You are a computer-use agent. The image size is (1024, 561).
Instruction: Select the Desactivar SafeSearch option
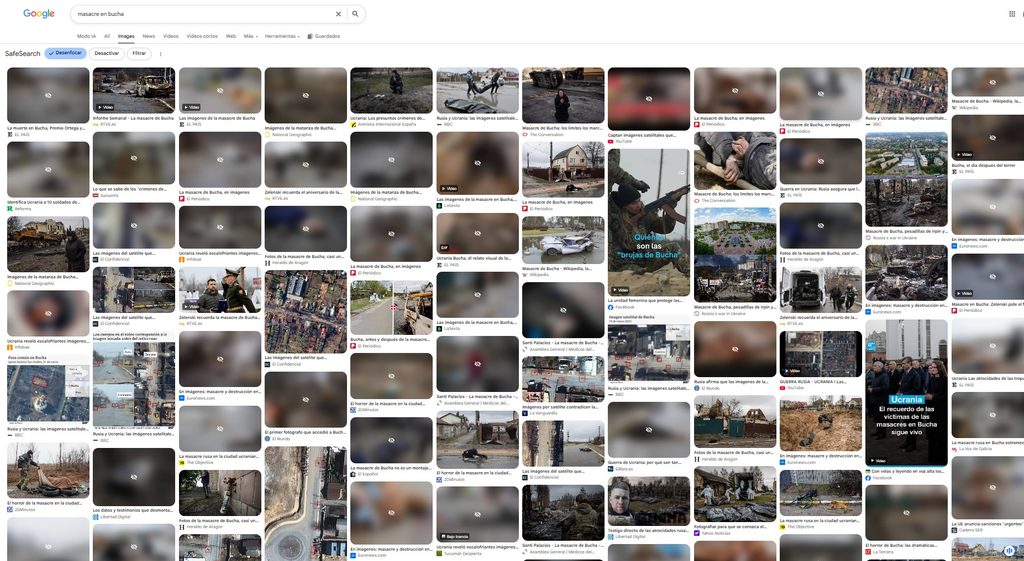(106, 54)
